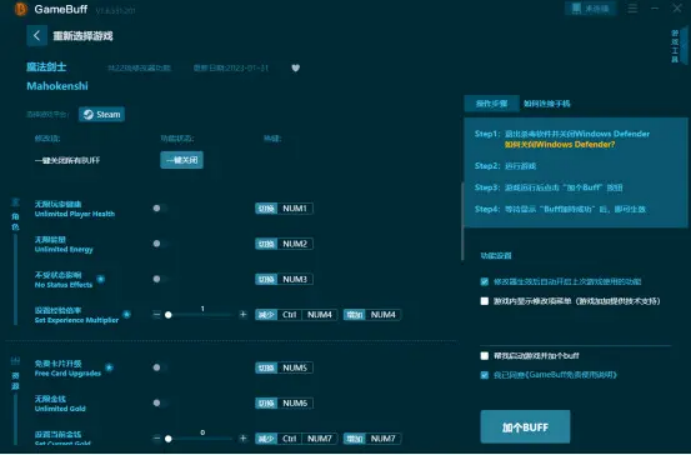Click the Ctrl NUM4 decrease hotkey for Experience Multiplier

[x=297, y=315]
